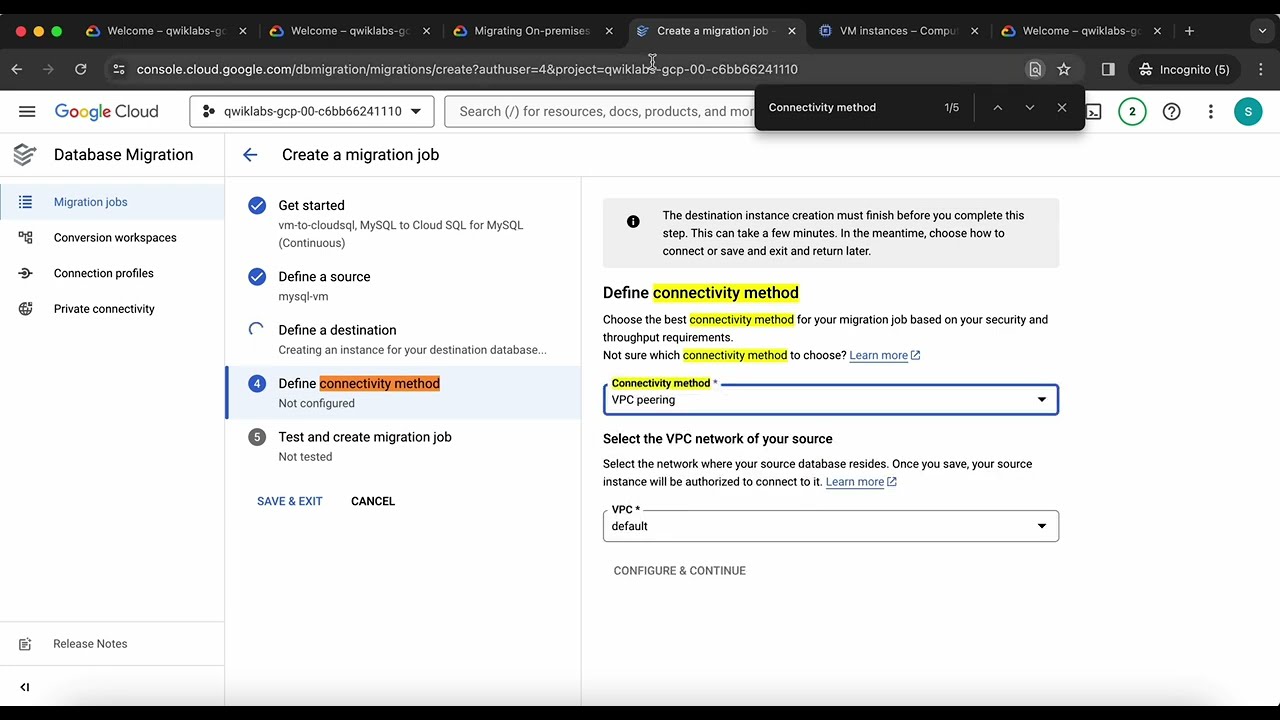
Task: Close the find-in-page bar
Action: [x=1062, y=107]
